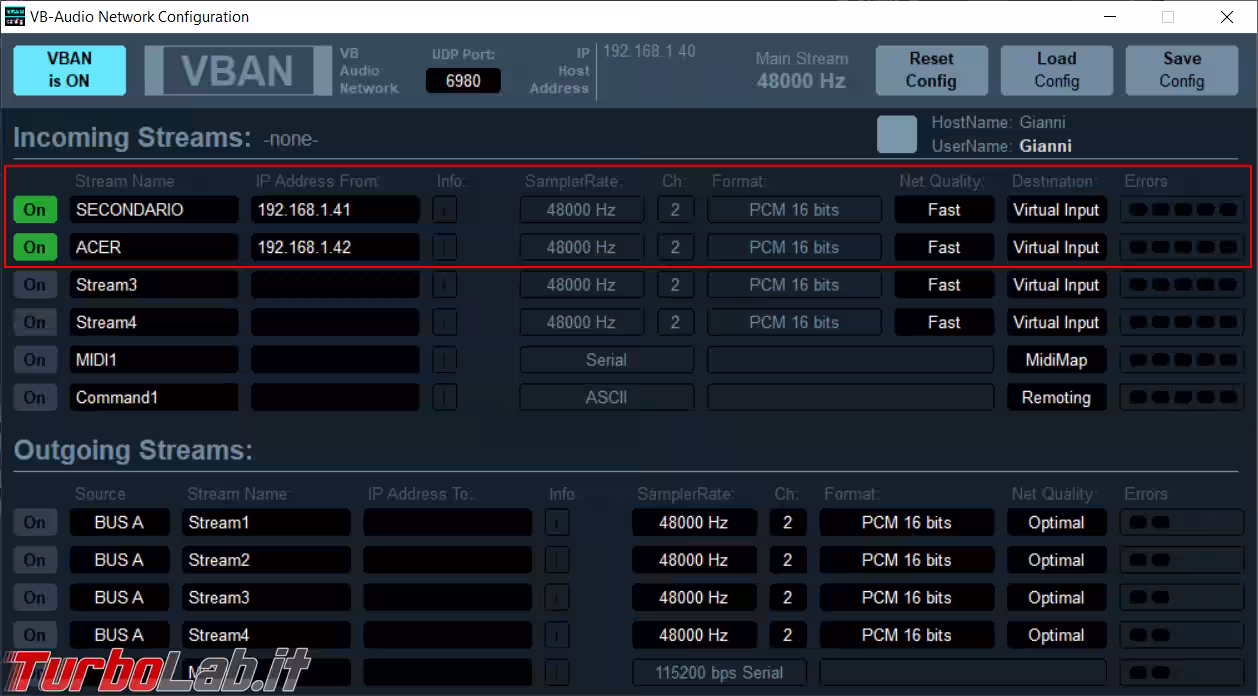Click the info icon for Command1 stream
Viewport: 1258px width, 696px height.
[444, 398]
